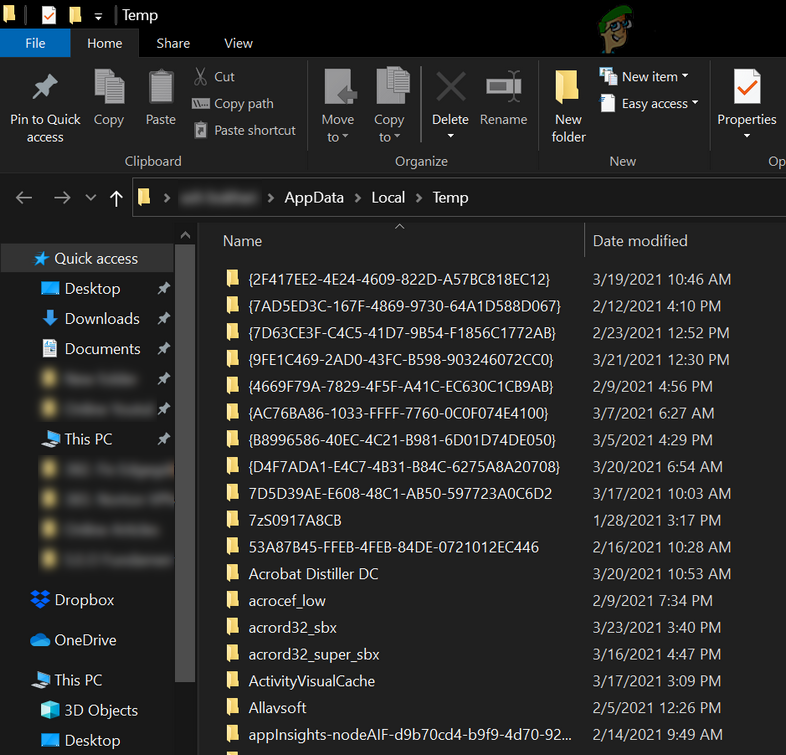Open the File menu tab
Screen dimensions: 786x755
point(35,43)
